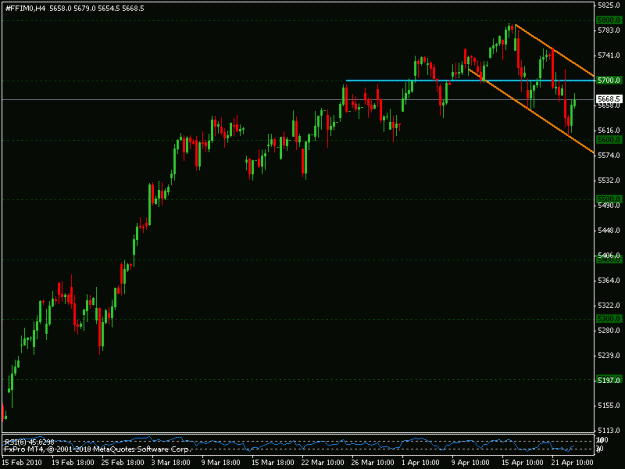625x469 pixels.
Task: Click the green 5800.0 level label
Action: click(x=609, y=20)
